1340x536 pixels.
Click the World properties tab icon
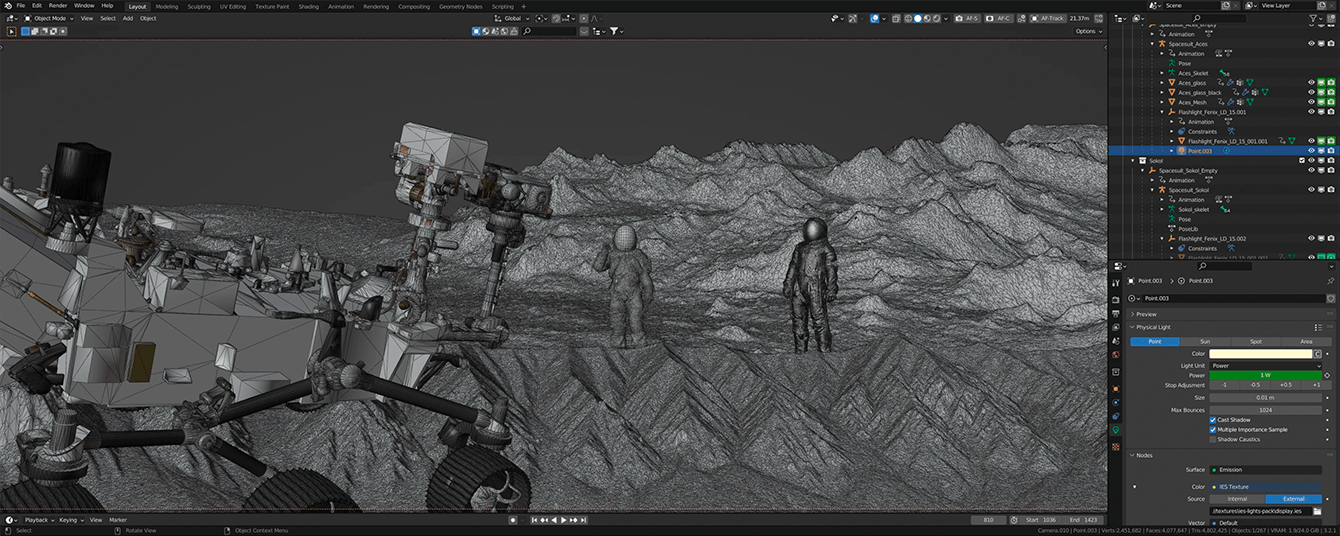pos(1115,354)
